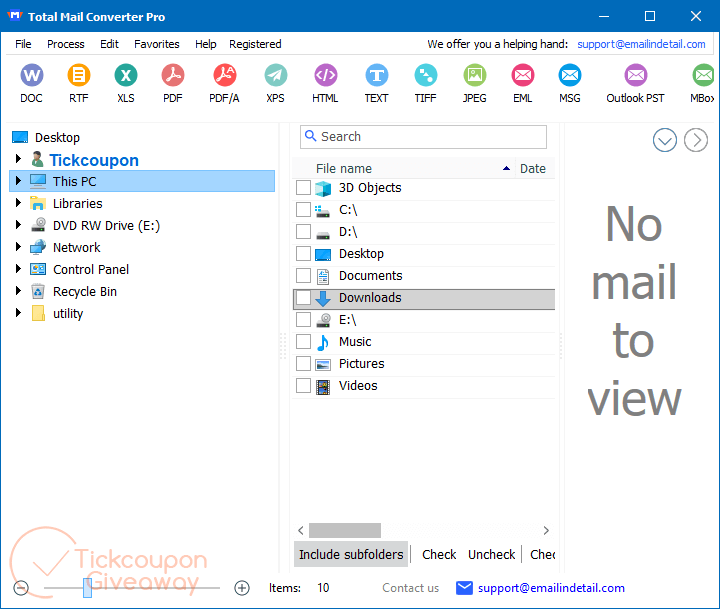The width and height of the screenshot is (720, 609).
Task: Click the 3D Objects cube icon
Action: tap(323, 188)
